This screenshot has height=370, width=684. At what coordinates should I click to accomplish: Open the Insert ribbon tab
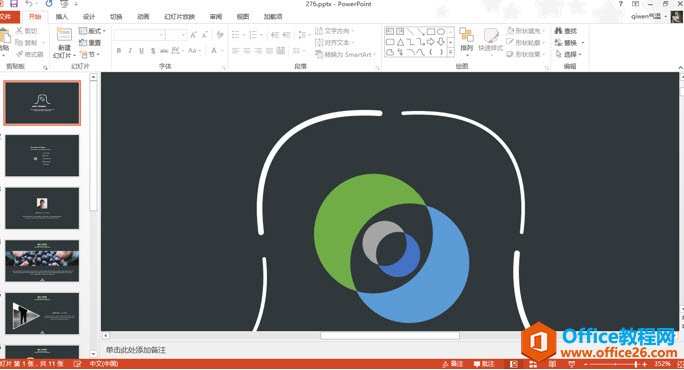(62, 17)
